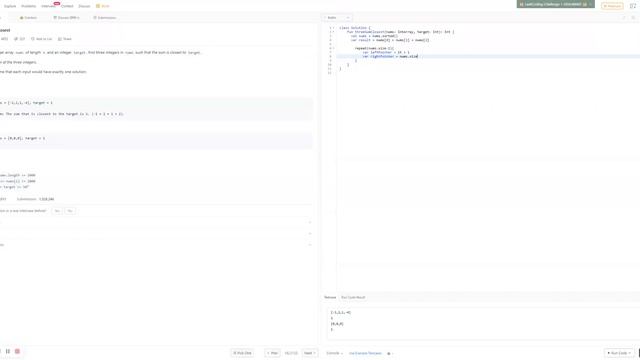Click the dislike count icon under title
This screenshot has width=640, height=360.
click(x=20, y=39)
